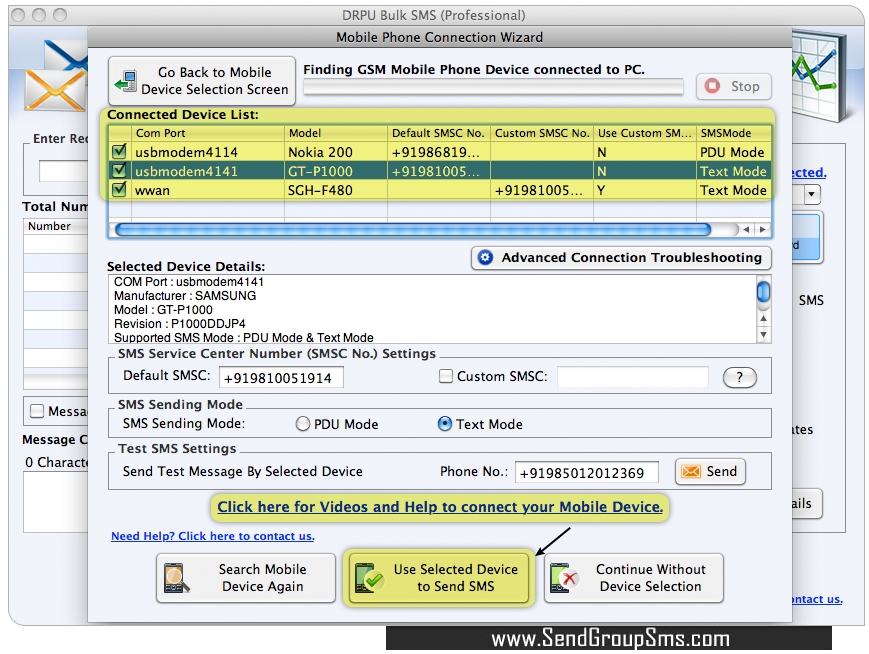Click the contact us link in main window
869x654 pixels.
coord(817,599)
